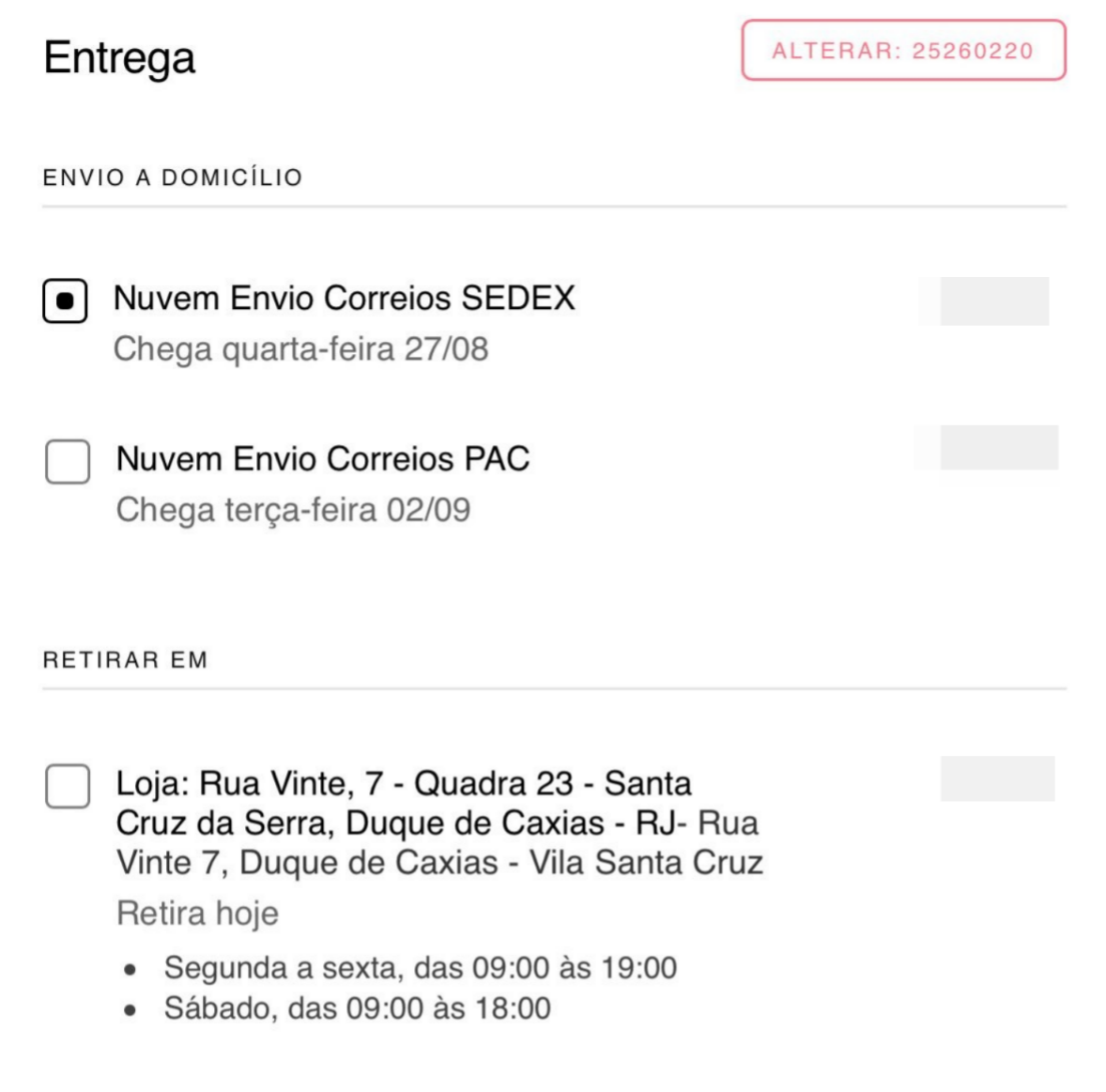Viewport: 1106px width, 1092px height.
Task: Select the Nuvem Envio Correios PAC radio button
Action: tap(68, 461)
